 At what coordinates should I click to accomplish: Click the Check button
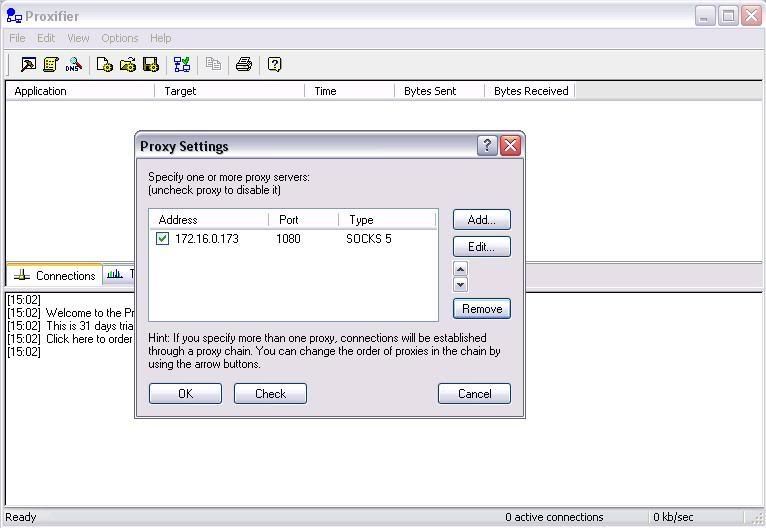tap(270, 394)
